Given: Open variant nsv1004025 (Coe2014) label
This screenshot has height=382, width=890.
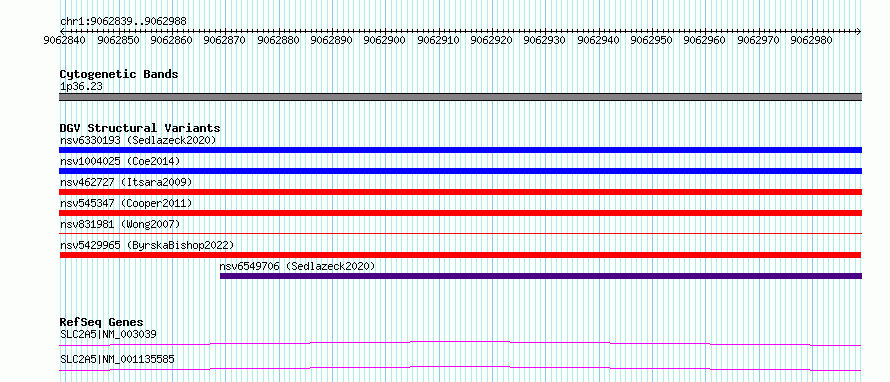Looking at the screenshot, I should click(x=120, y=161).
